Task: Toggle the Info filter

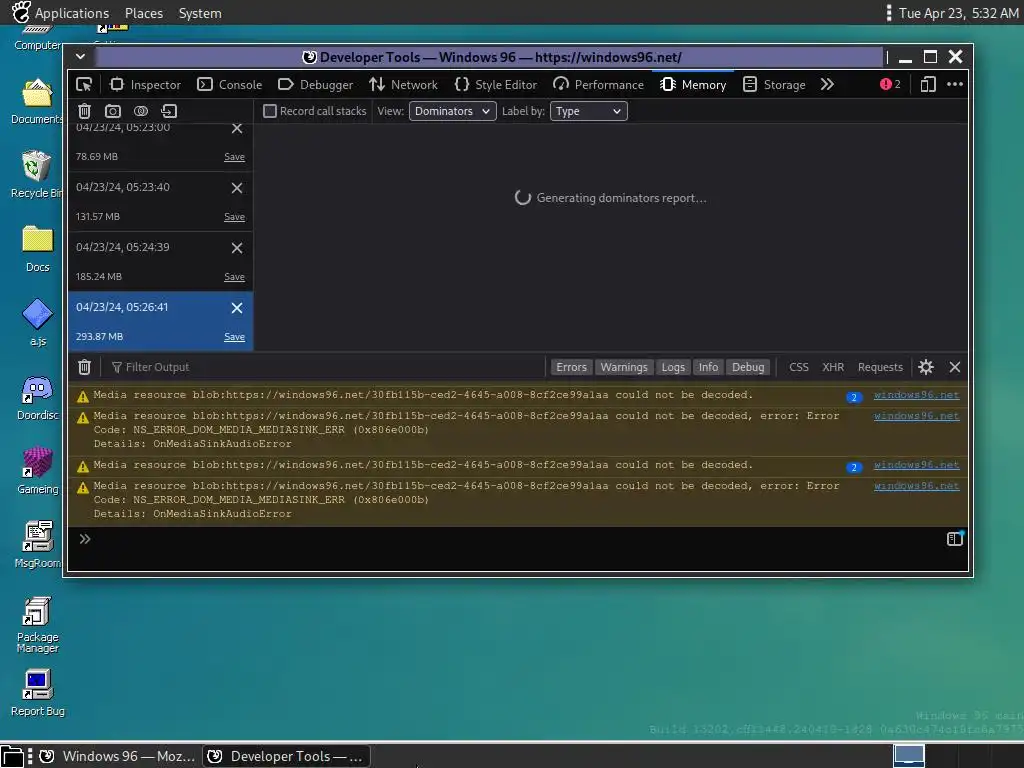Action: coord(708,367)
